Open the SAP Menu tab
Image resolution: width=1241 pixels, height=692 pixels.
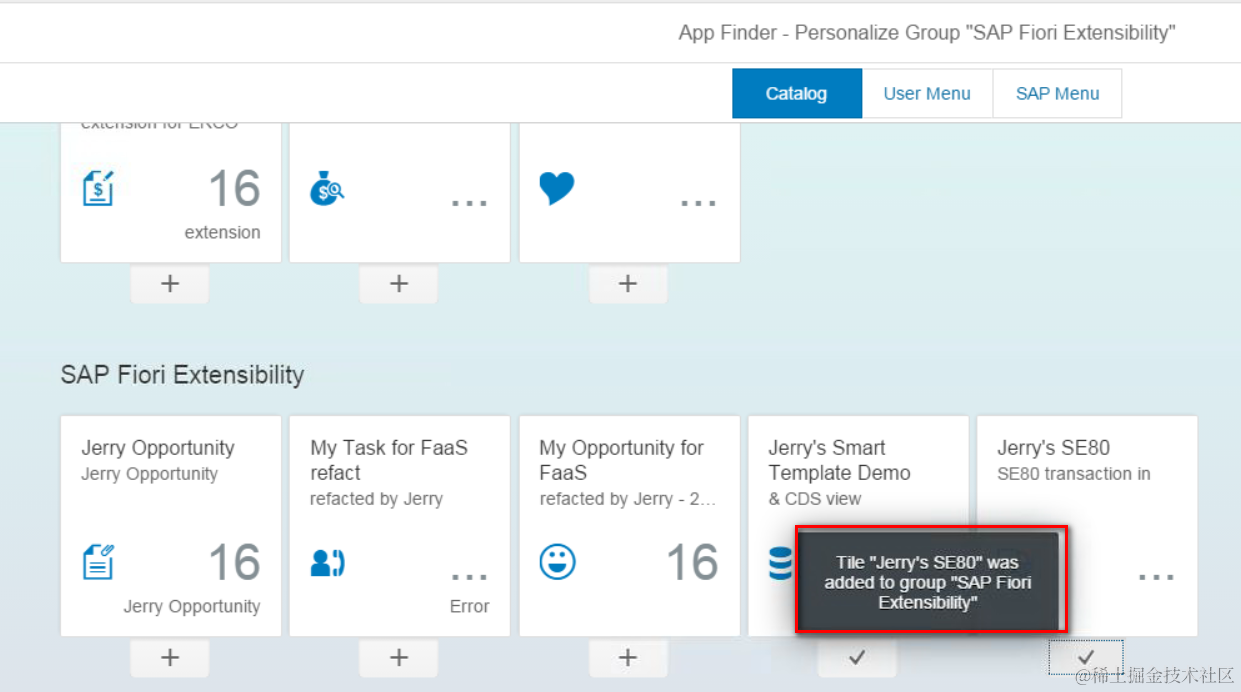[1057, 94]
